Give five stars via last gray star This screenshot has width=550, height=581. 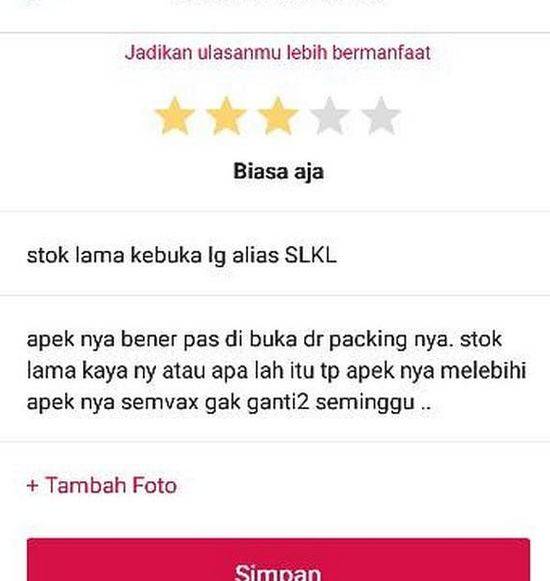pos(381,115)
